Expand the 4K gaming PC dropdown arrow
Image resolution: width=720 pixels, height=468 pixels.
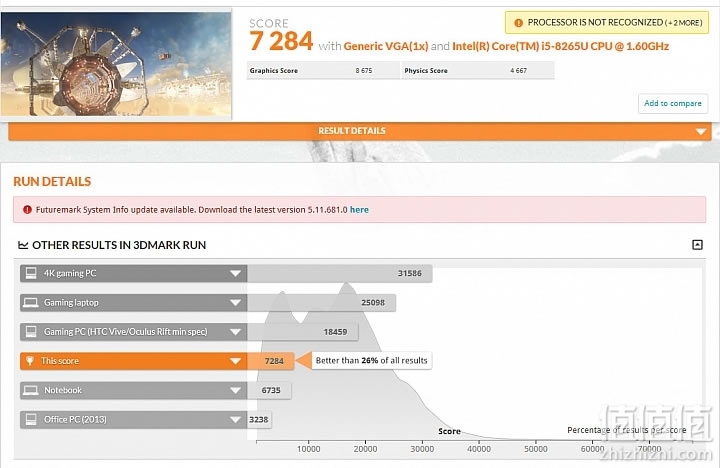(236, 274)
